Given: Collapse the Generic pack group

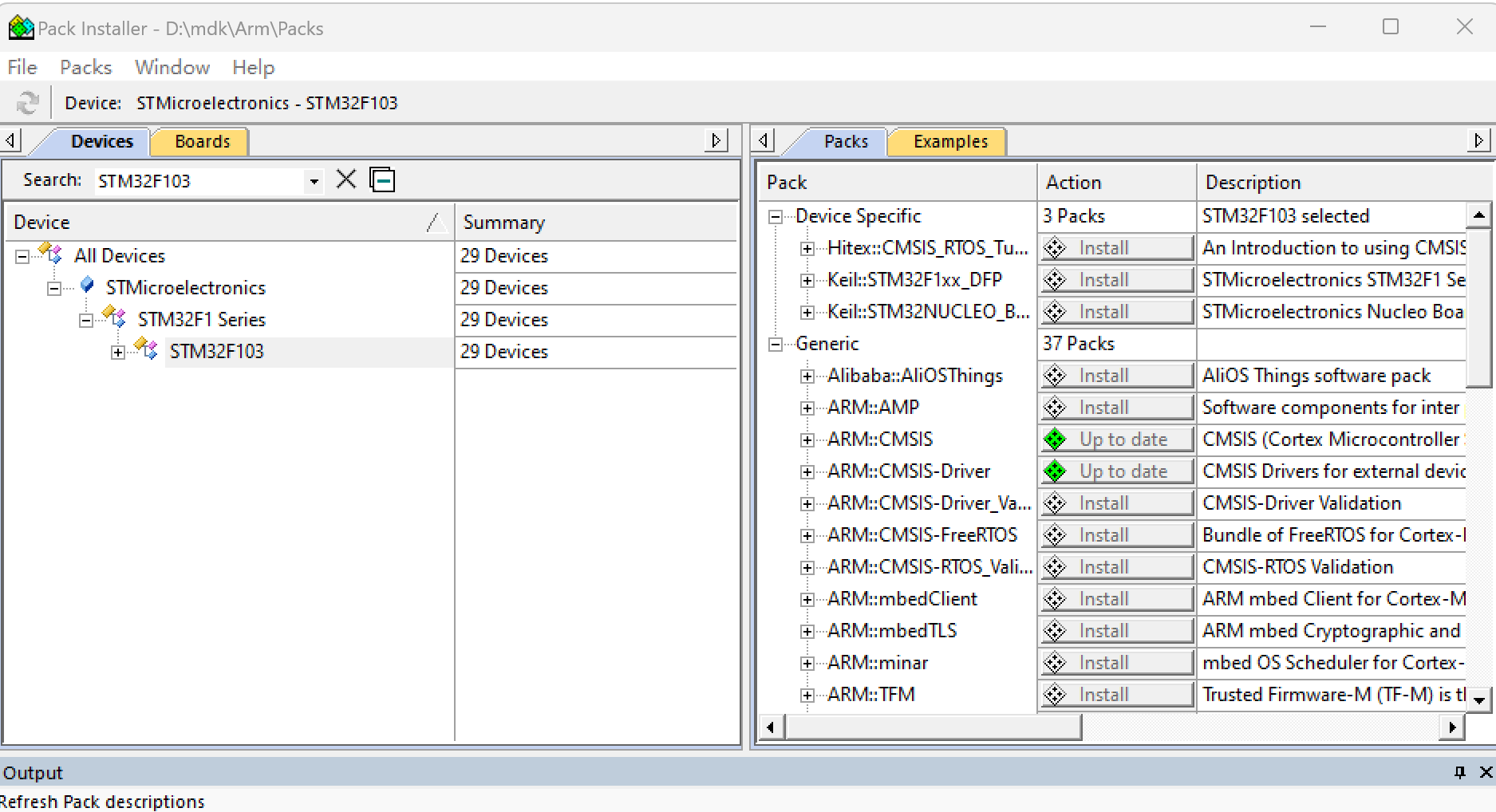Looking at the screenshot, I should coord(775,345).
